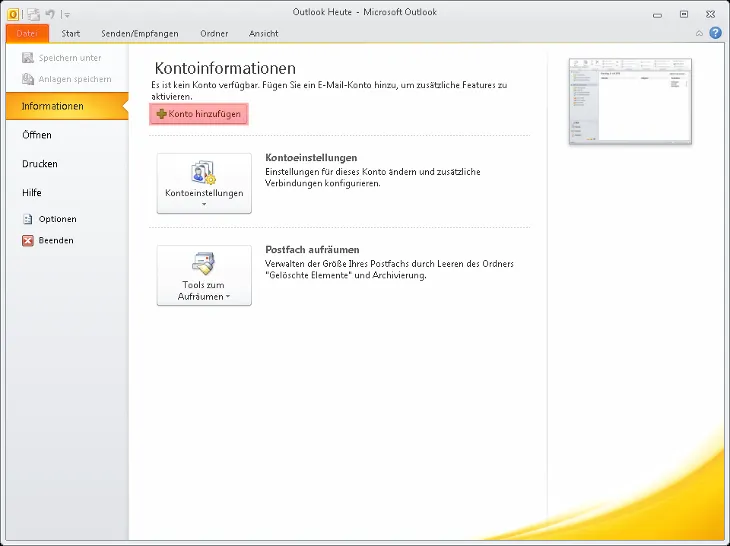730x546 pixels.
Task: Select the Ordner ribbon tab
Action: pos(213,33)
